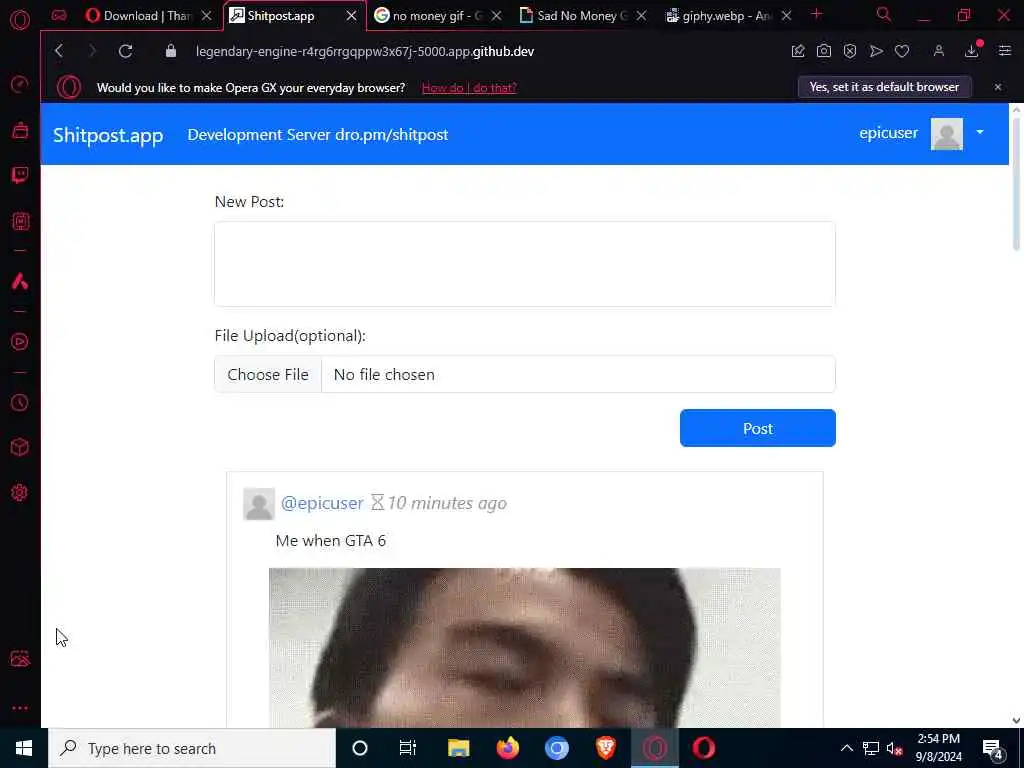Image resolution: width=1024 pixels, height=768 pixels.
Task: Launch Brave from the taskbar
Action: tap(605, 748)
